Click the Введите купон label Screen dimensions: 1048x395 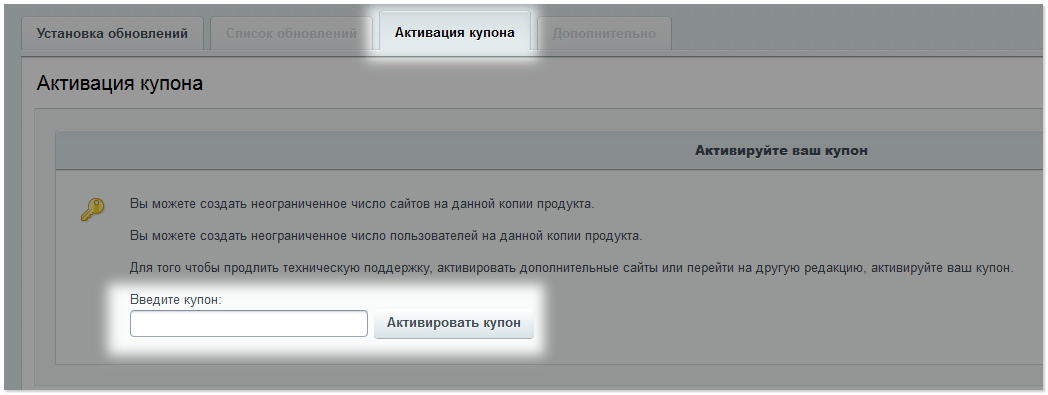(x=176, y=300)
